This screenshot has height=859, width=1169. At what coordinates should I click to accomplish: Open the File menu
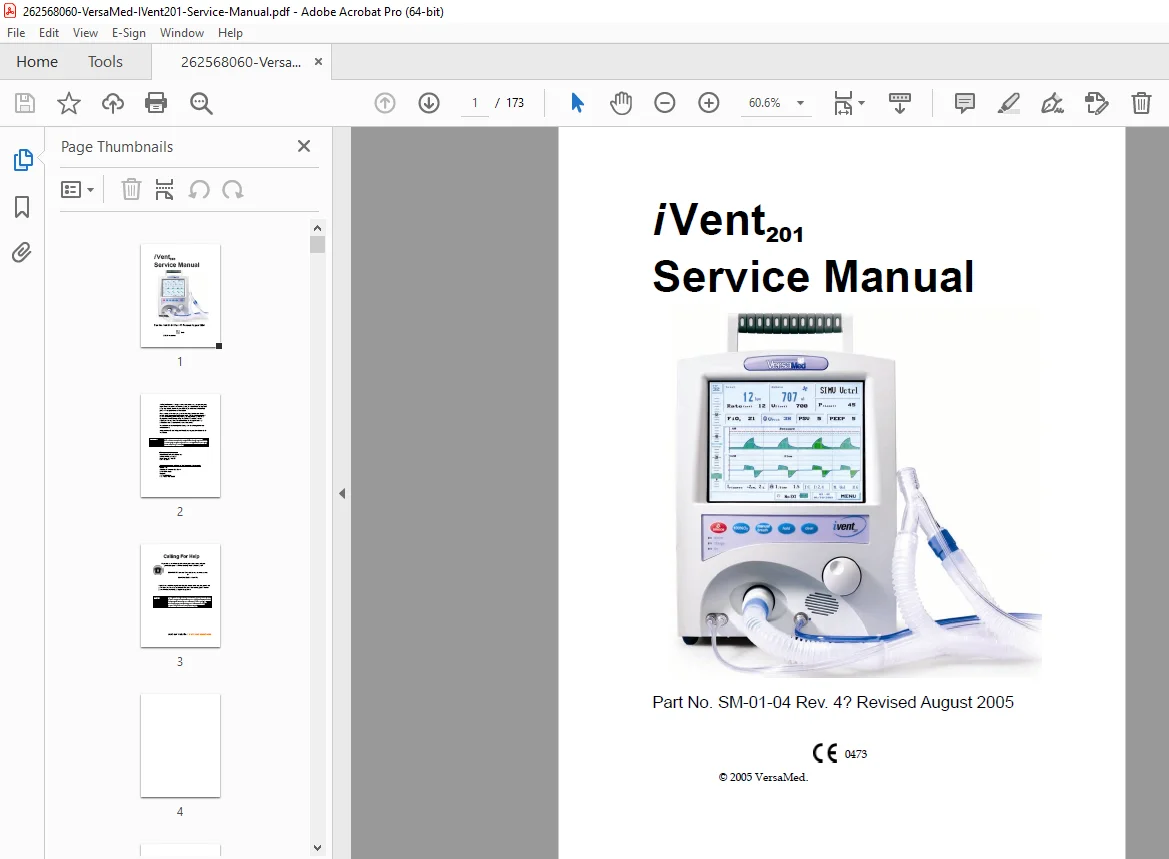pos(16,33)
